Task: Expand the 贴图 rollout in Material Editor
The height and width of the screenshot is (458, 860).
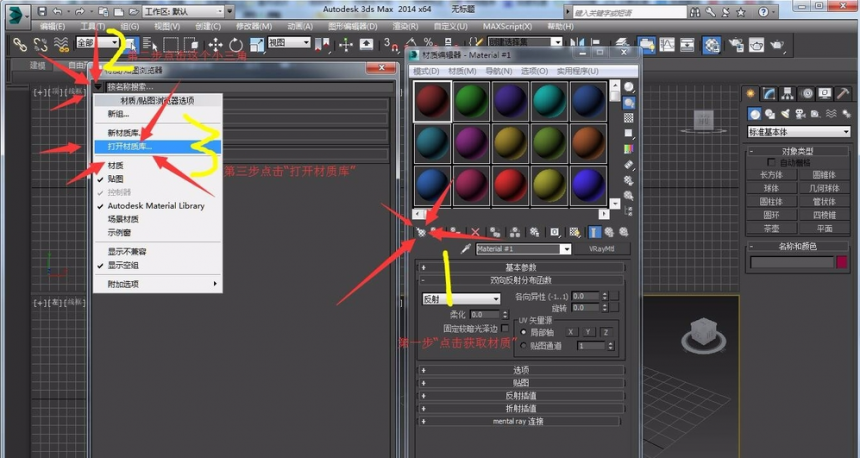Action: 521,383
